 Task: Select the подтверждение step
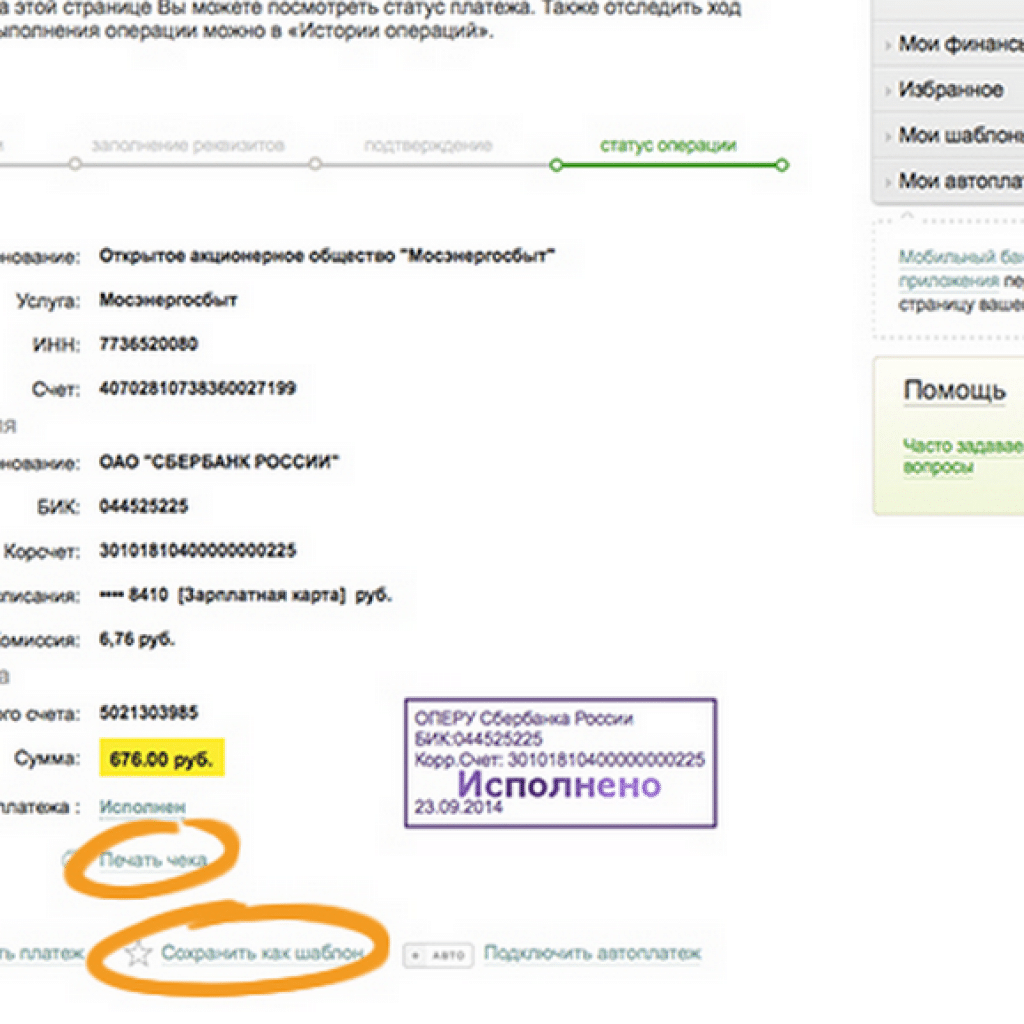click(428, 146)
